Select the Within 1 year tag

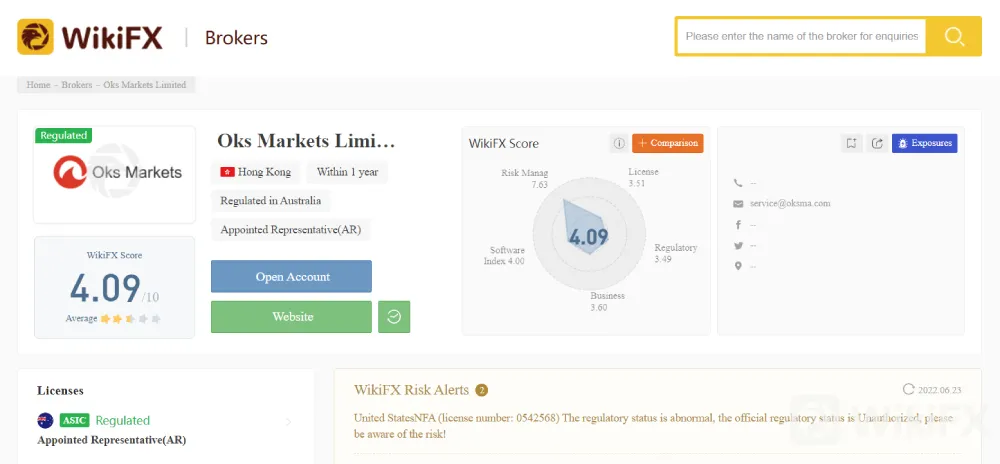(348, 172)
